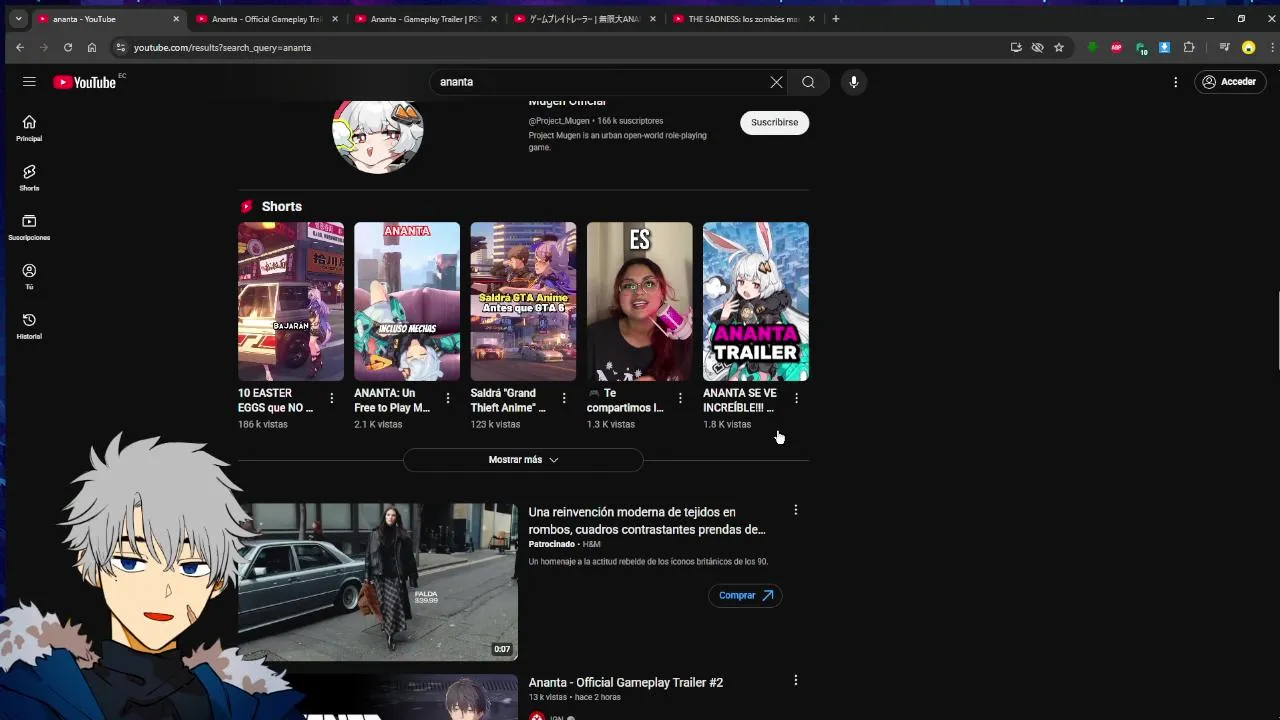This screenshot has width=1280, height=720.
Task: Open ANANTA INCLUSO MECHAS short thumbnail
Action: pos(407,301)
